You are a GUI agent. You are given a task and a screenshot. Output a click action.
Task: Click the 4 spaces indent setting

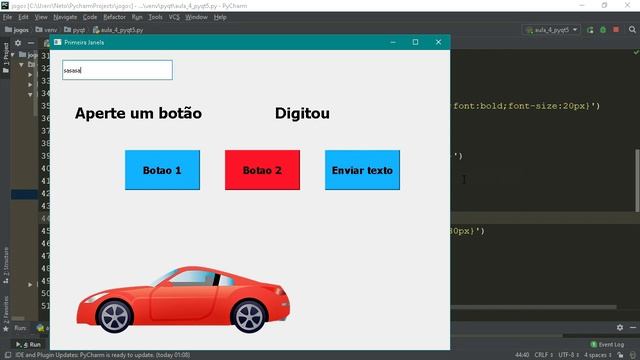(598, 355)
